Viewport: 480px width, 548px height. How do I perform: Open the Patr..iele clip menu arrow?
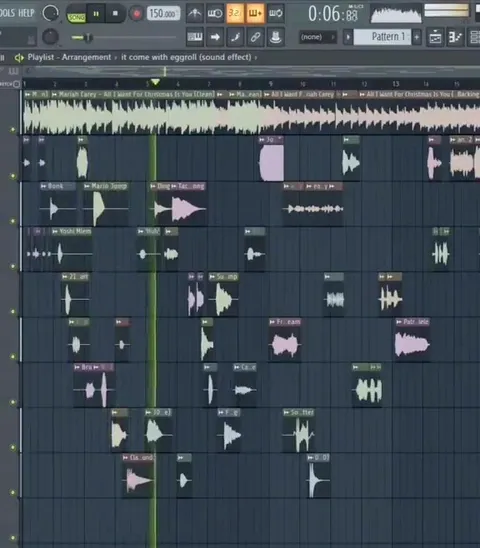[x=399, y=322]
